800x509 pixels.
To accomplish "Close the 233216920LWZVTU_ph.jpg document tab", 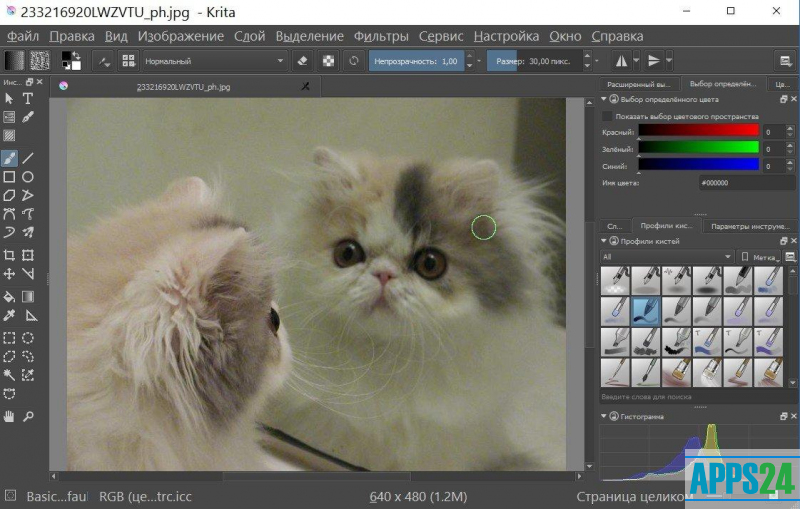I will [305, 87].
